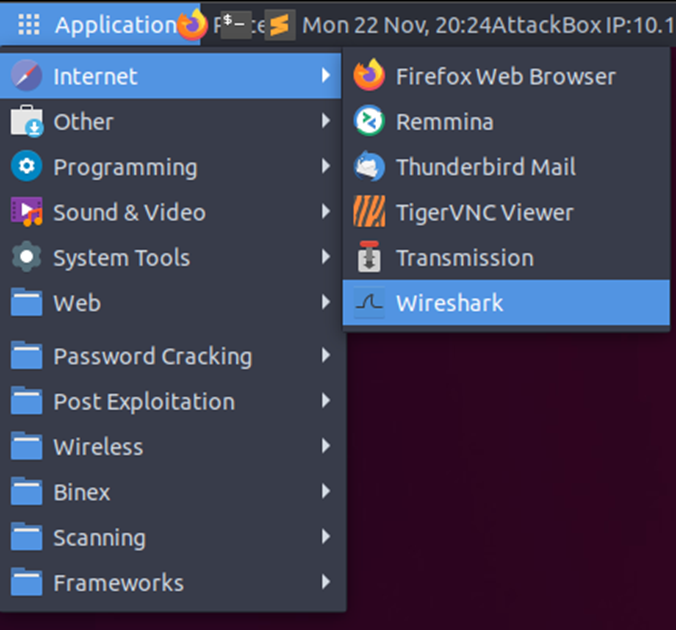Launch Thunderbird Mail entry
The width and height of the screenshot is (676, 630).
pos(506,166)
